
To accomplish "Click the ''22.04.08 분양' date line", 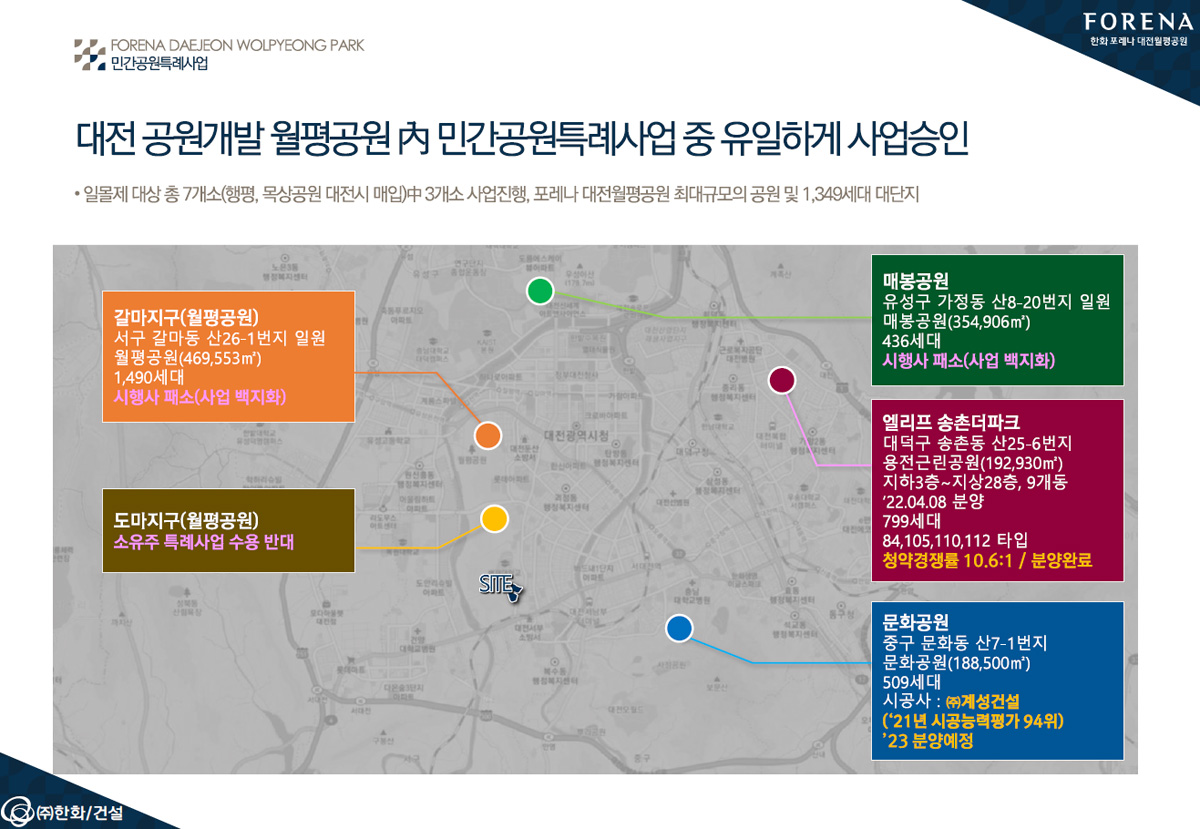I will [932, 502].
